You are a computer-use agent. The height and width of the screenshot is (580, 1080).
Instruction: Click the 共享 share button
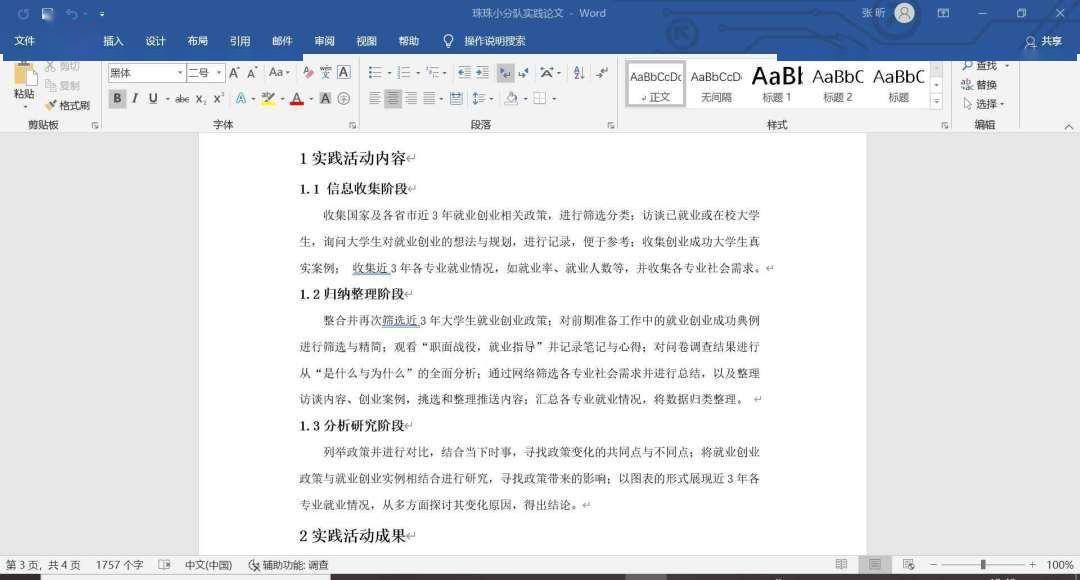(1043, 41)
